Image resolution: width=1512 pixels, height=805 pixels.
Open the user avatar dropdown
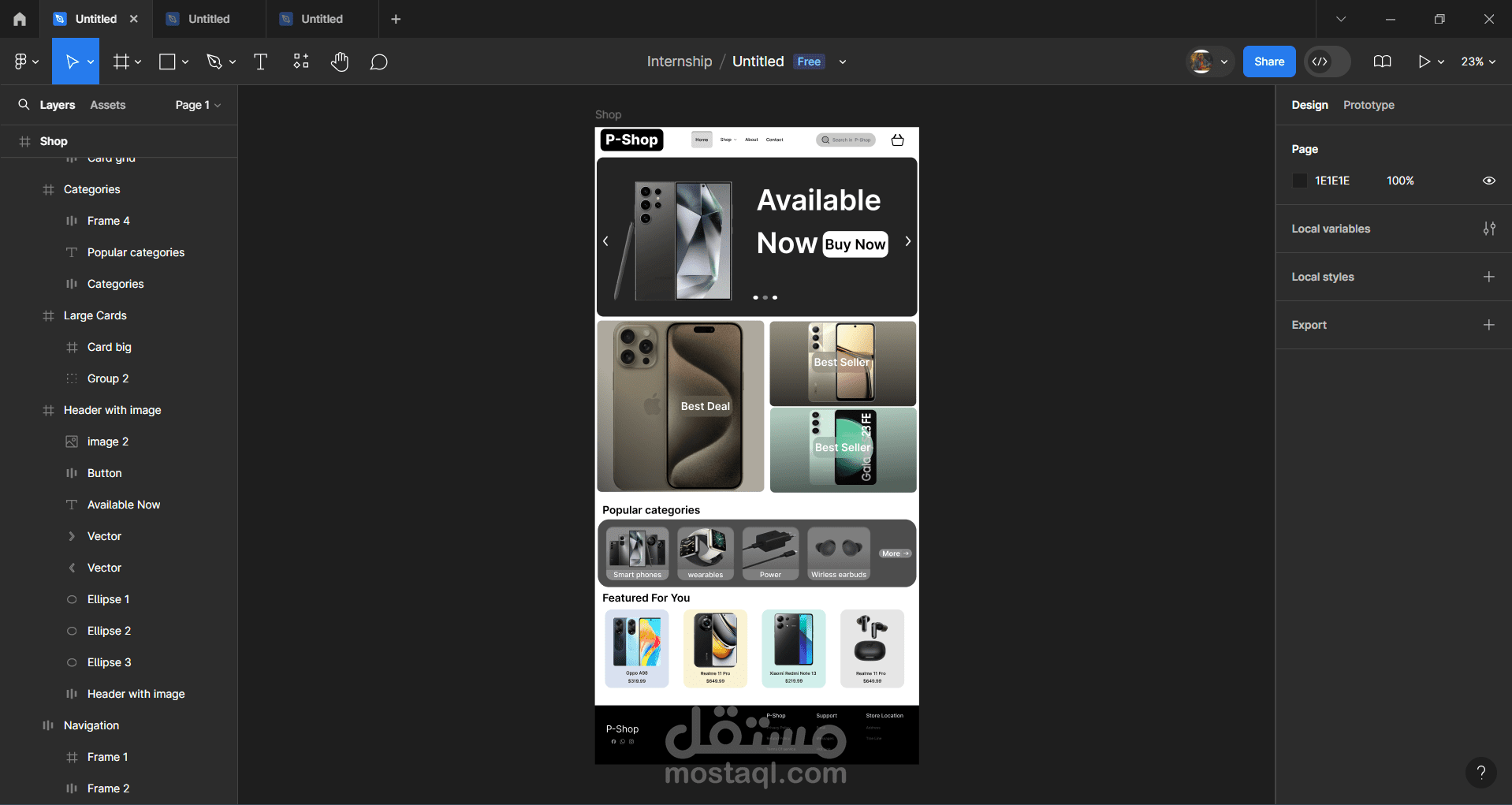(x=1224, y=61)
